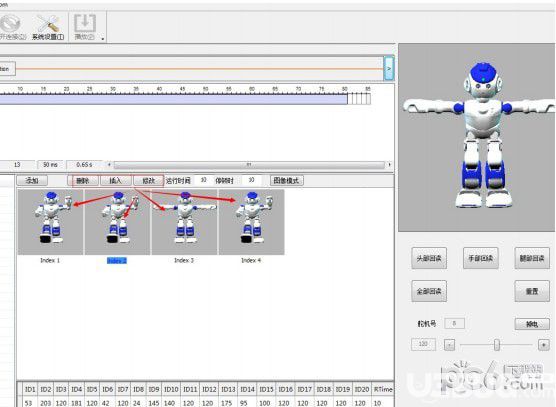Click the 修改 modify frame button
The image size is (556, 407).
coord(148,180)
